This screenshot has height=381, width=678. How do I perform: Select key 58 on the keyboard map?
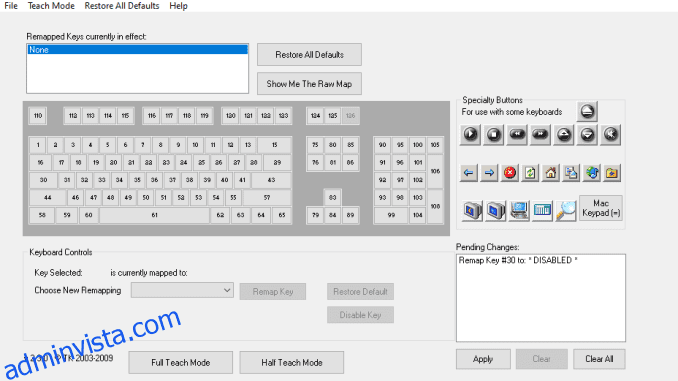coord(42,215)
